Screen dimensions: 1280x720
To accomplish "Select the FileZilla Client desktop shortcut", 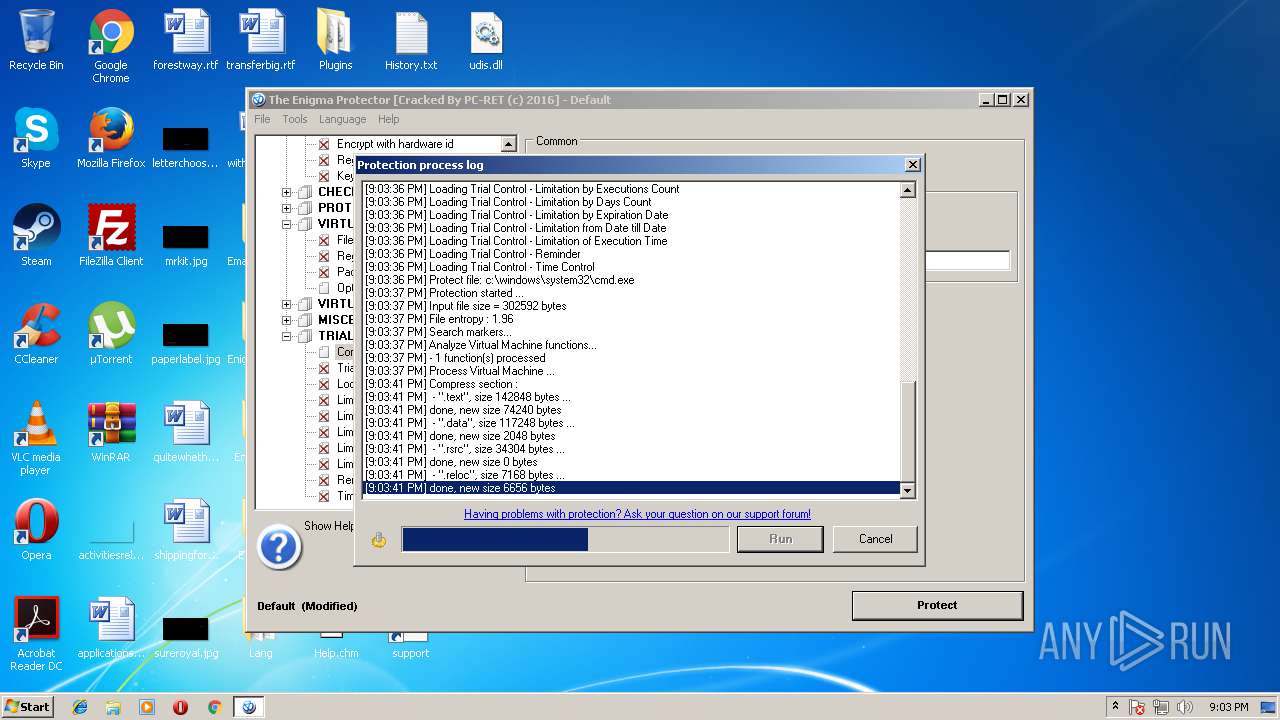I will tap(111, 236).
